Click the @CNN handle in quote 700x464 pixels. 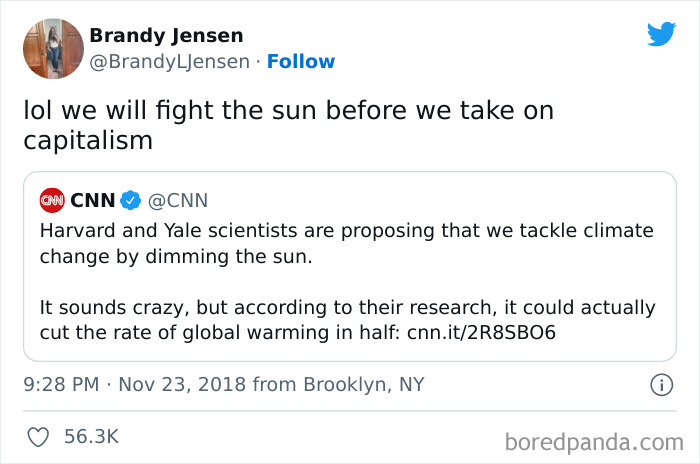[x=178, y=201]
